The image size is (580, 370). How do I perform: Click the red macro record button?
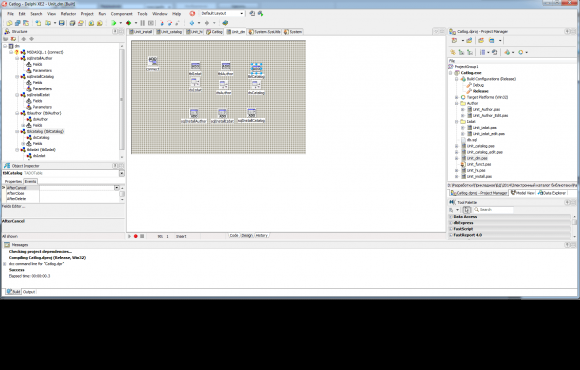(x=136, y=236)
